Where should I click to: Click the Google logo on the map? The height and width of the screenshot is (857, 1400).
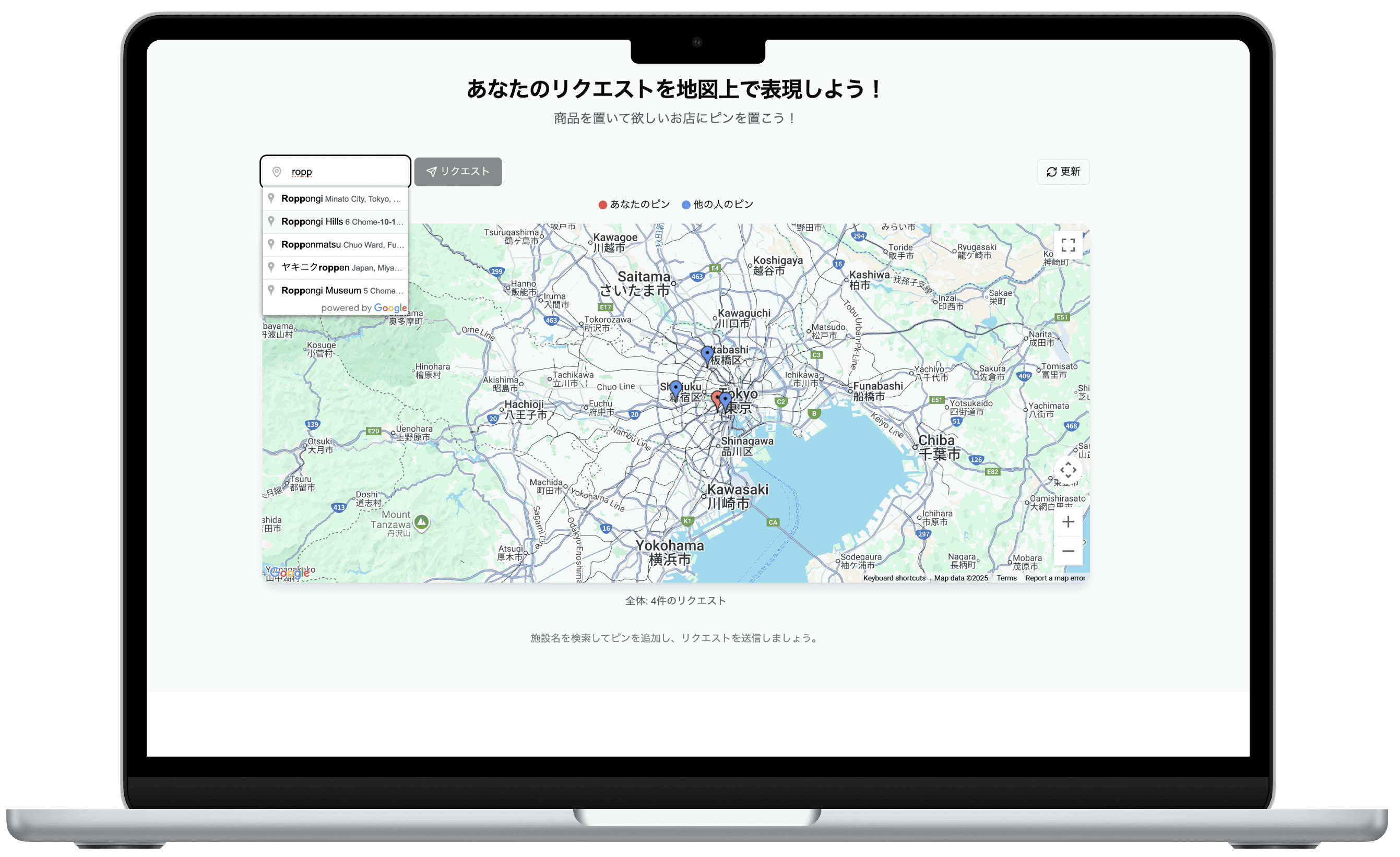289,573
